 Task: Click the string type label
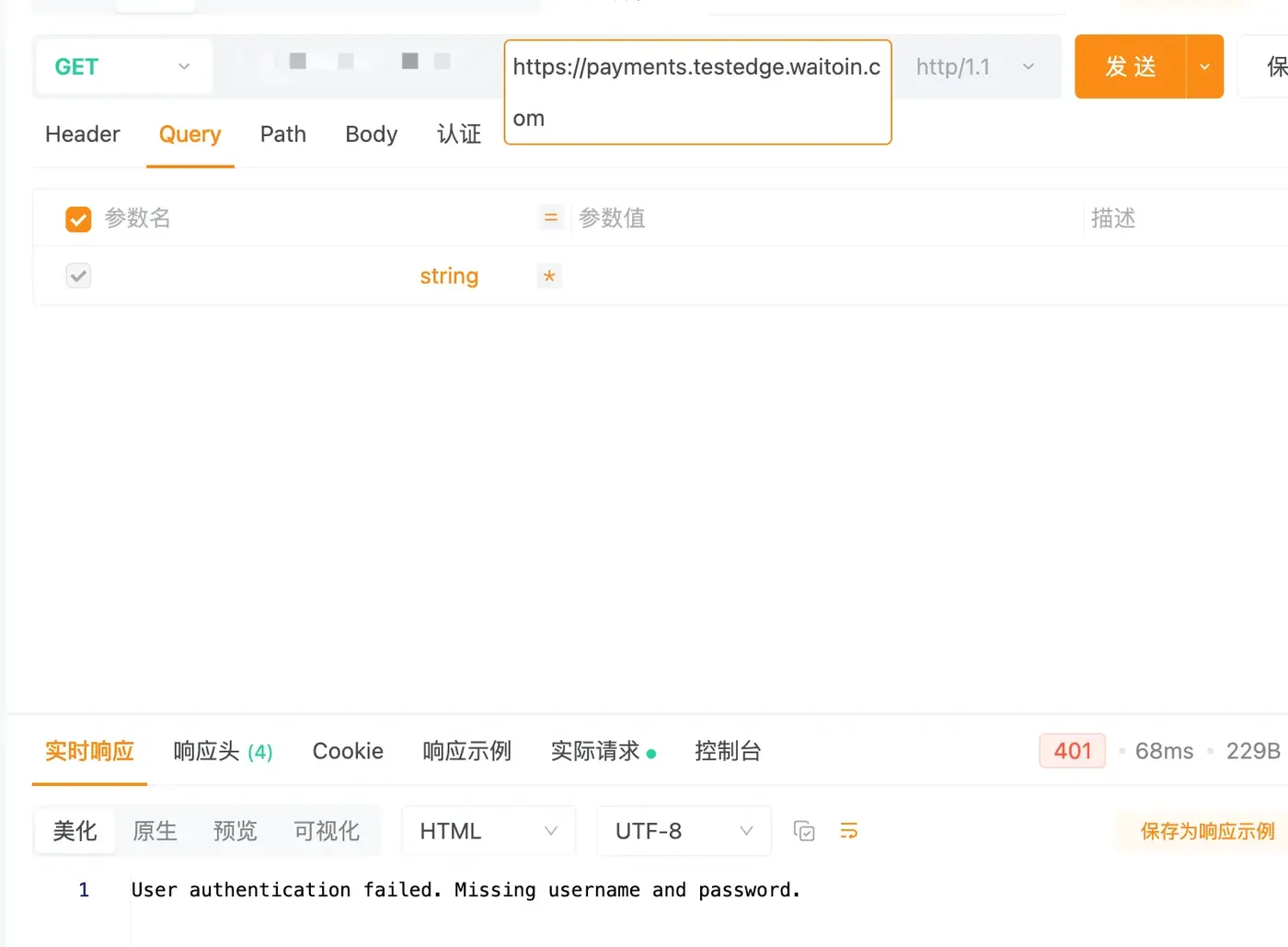click(x=449, y=276)
